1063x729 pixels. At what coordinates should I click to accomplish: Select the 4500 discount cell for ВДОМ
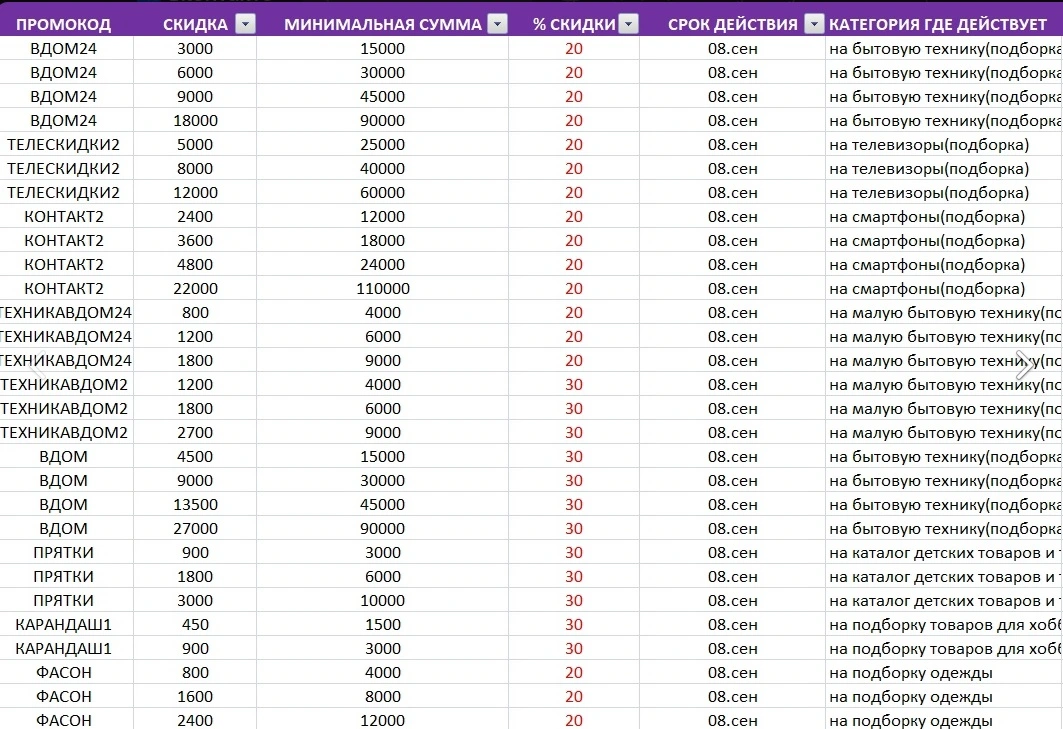point(195,457)
